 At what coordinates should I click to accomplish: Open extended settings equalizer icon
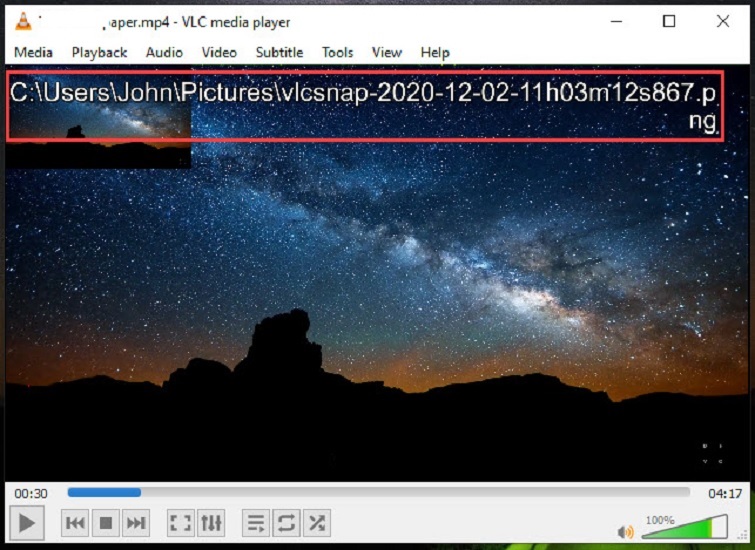(211, 523)
